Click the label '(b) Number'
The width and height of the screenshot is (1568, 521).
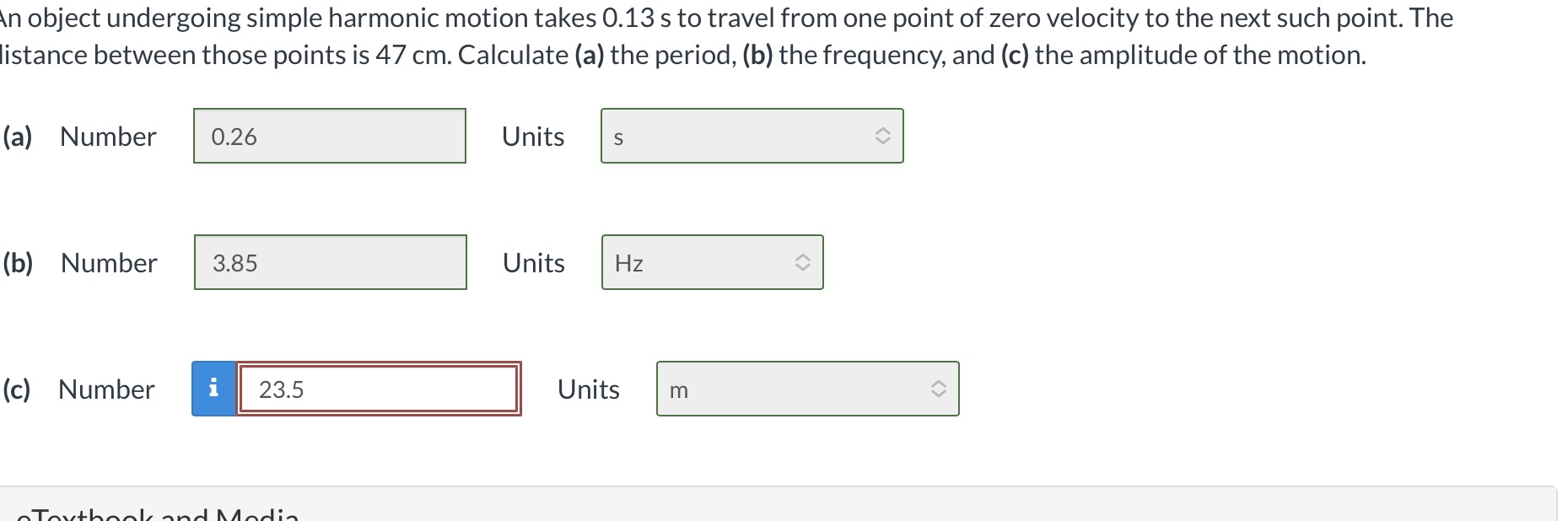coord(82,262)
